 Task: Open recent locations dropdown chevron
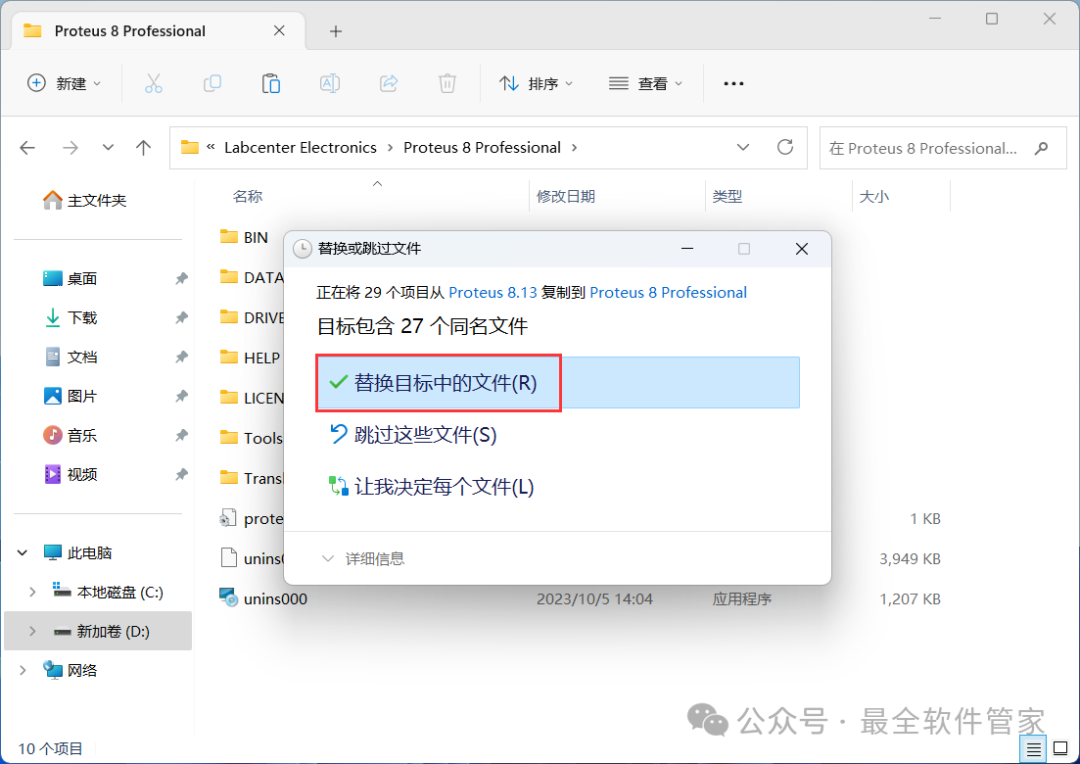107,147
